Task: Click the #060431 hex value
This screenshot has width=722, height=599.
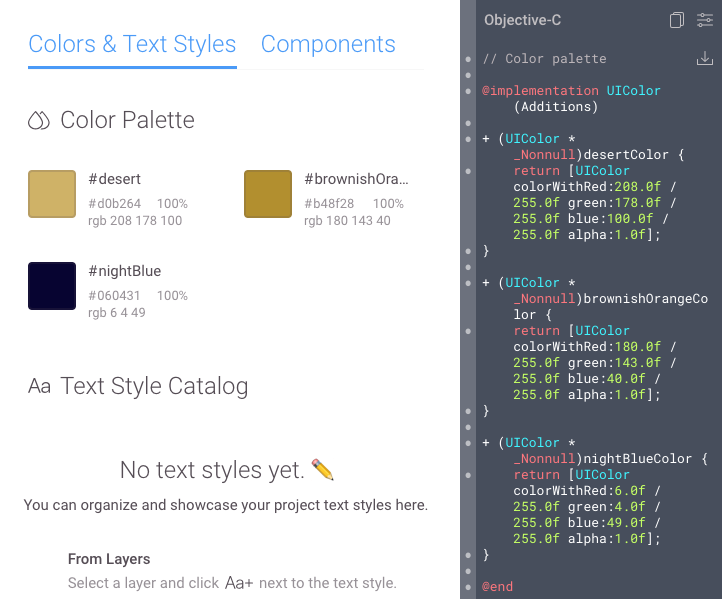Action: [x=114, y=296]
